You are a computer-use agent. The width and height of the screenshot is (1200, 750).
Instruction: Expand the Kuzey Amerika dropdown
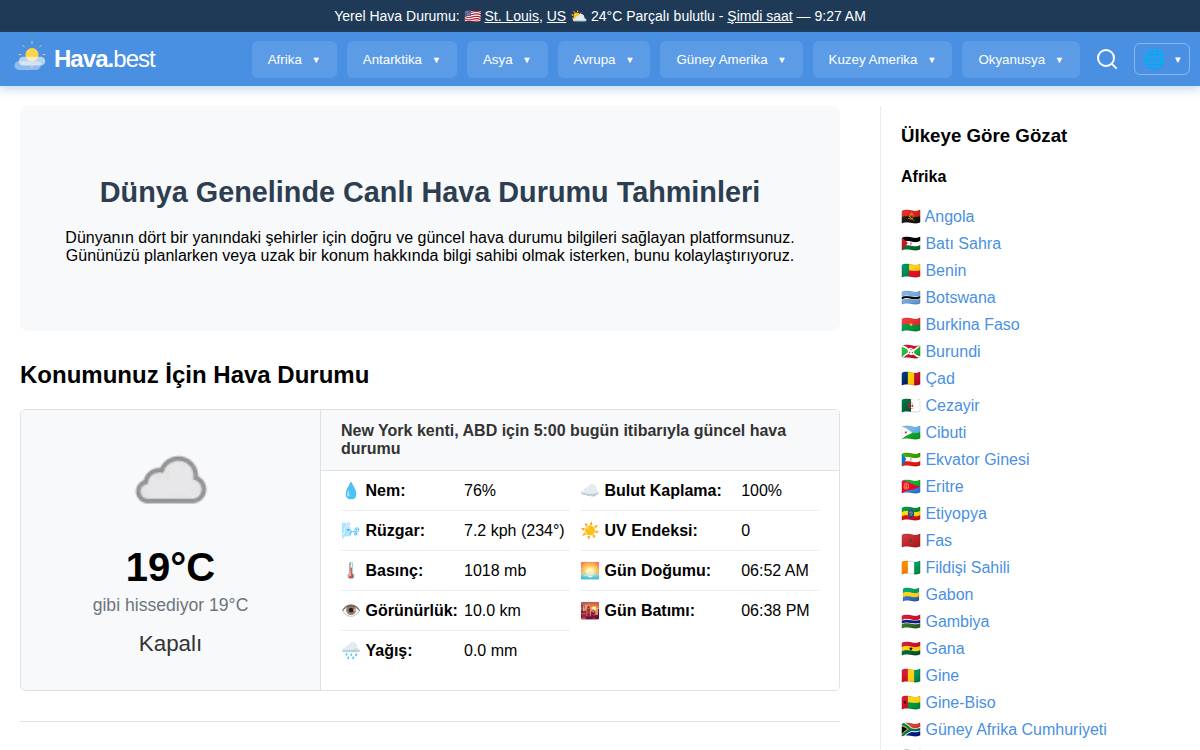882,59
